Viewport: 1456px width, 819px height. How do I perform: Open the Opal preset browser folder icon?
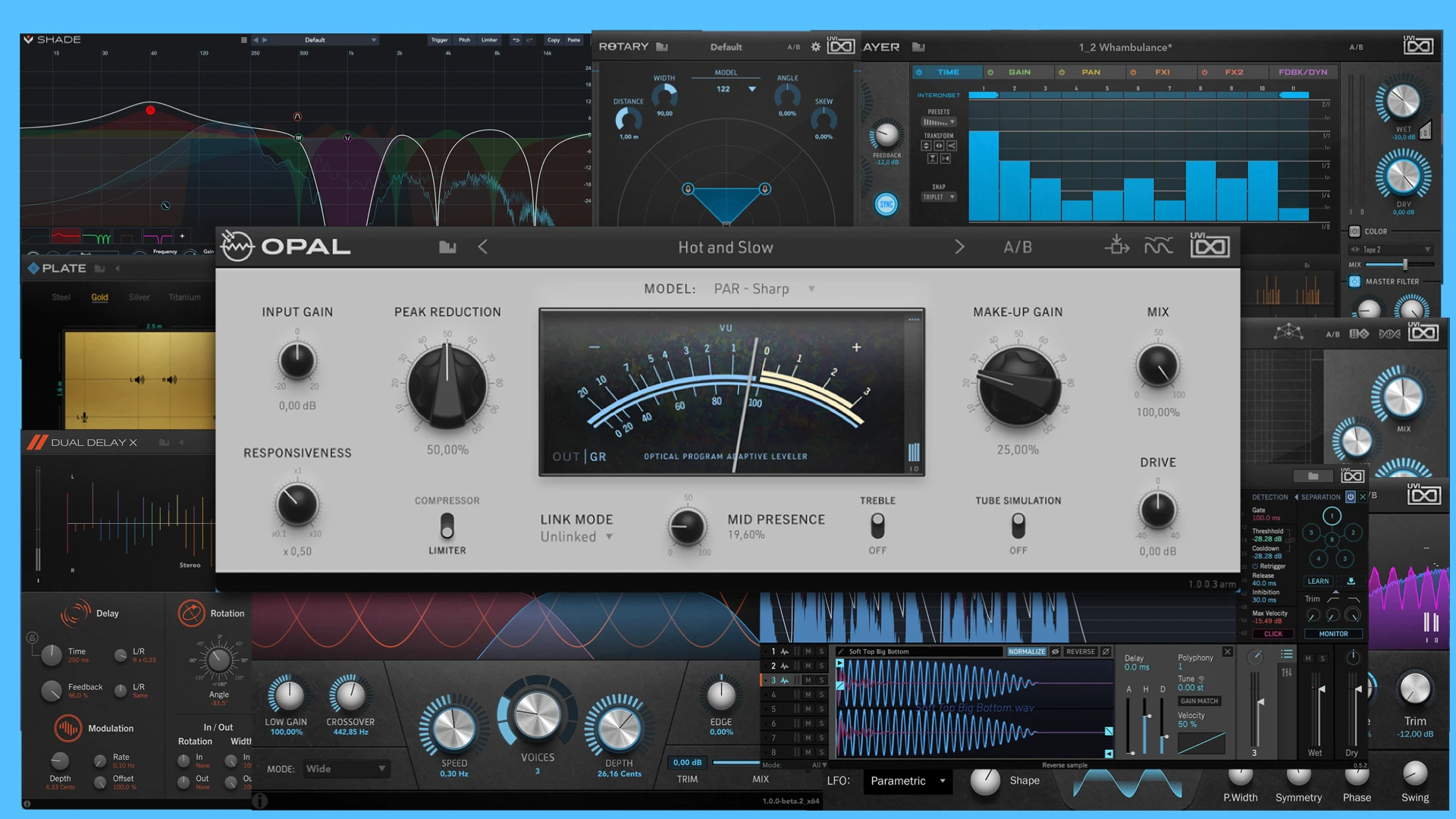click(x=447, y=247)
